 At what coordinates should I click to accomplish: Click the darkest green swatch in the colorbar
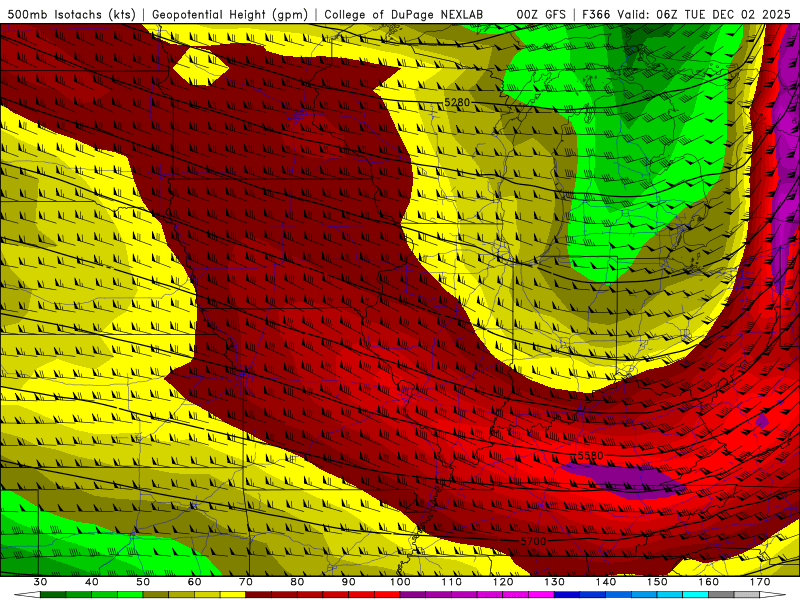click(x=53, y=595)
